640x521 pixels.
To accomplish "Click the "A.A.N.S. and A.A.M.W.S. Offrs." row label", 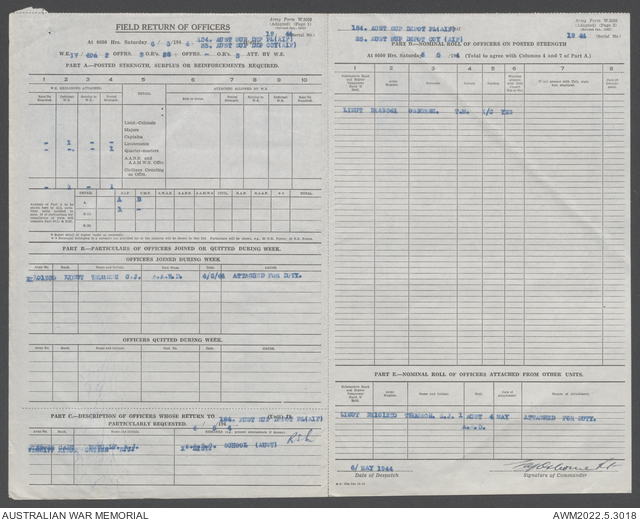I will [x=144, y=160].
